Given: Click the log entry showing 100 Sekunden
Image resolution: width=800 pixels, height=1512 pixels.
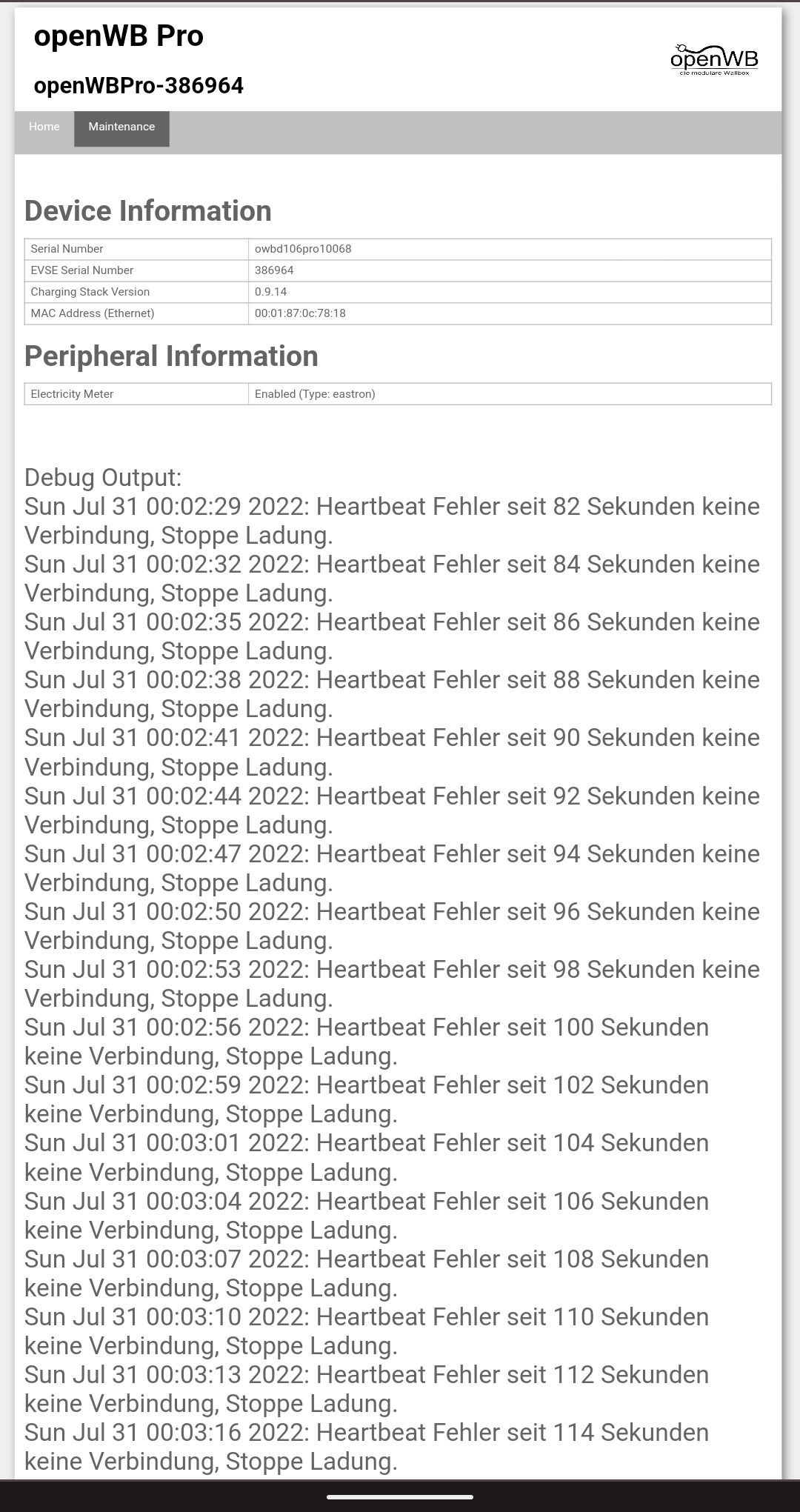Looking at the screenshot, I should tap(367, 1042).
